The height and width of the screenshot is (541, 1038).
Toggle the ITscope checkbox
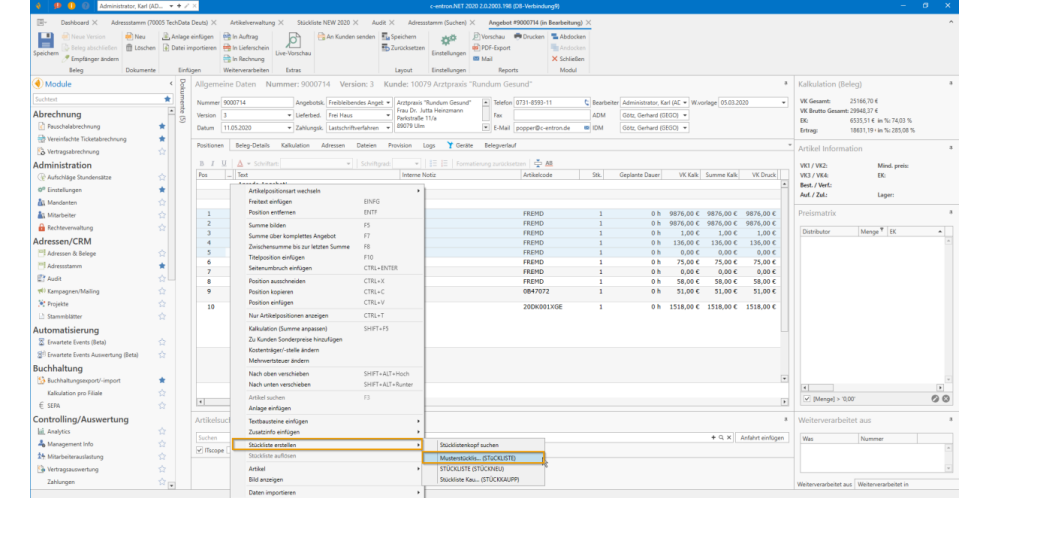pos(200,449)
